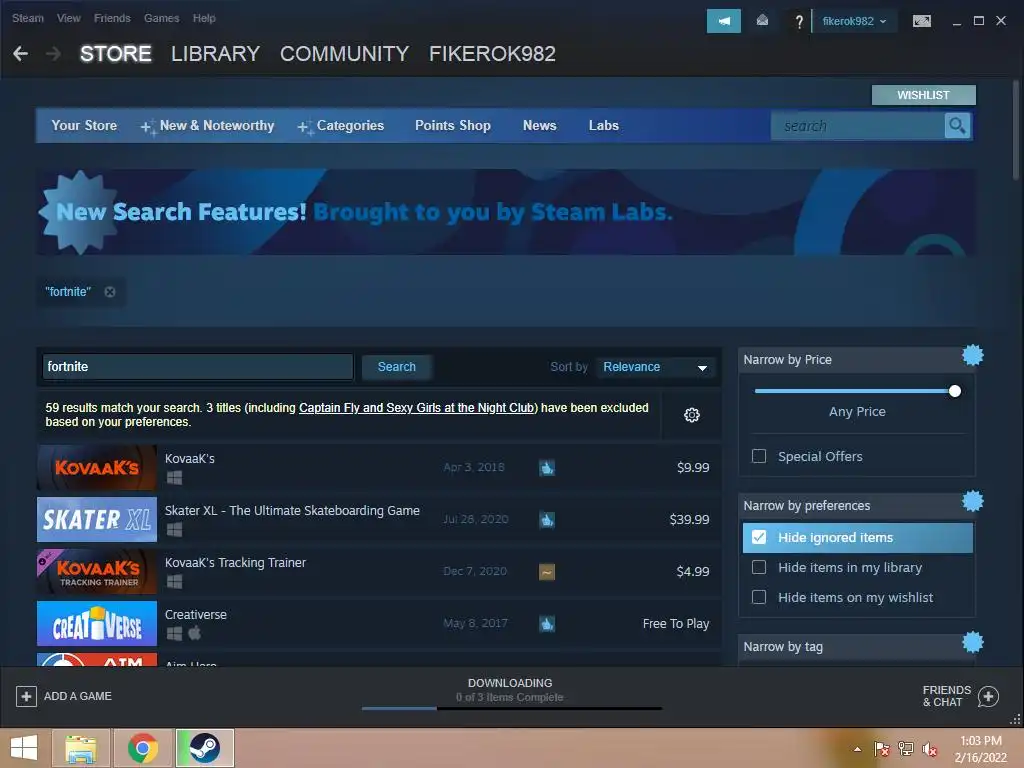Open Captain Fly and Sexy Girls link
This screenshot has width=1024, height=768.
click(418, 408)
